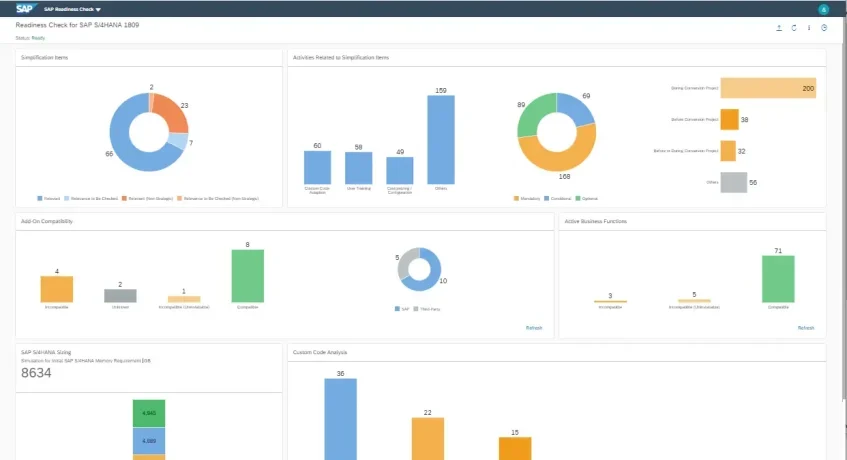Click the Mandatory legend swatch
The image size is (847, 460).
point(516,199)
